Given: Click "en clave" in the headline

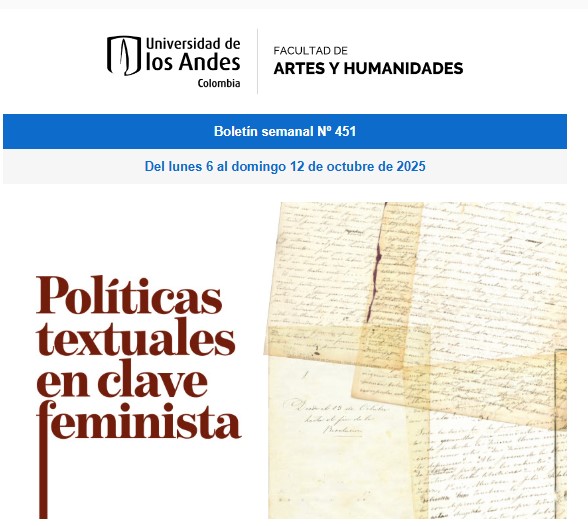Looking at the screenshot, I should pyautogui.click(x=122, y=381).
